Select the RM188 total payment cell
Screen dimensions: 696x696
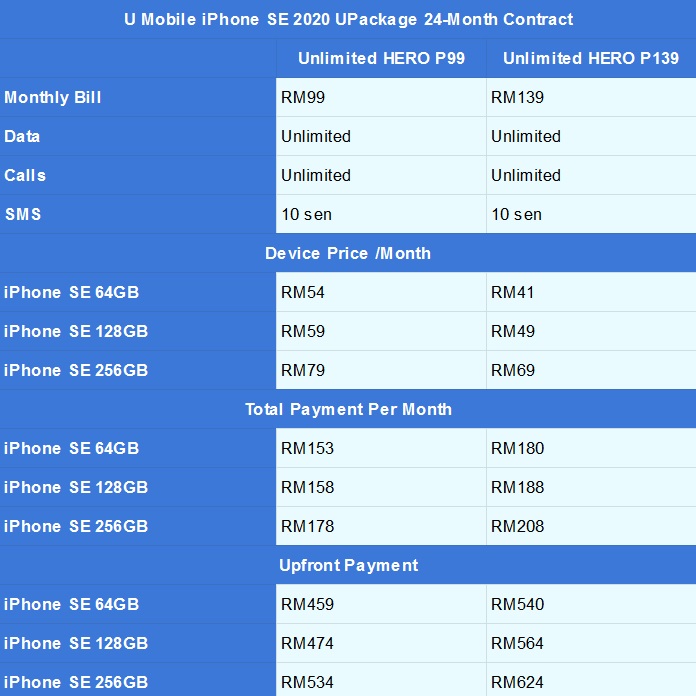[x=518, y=487]
